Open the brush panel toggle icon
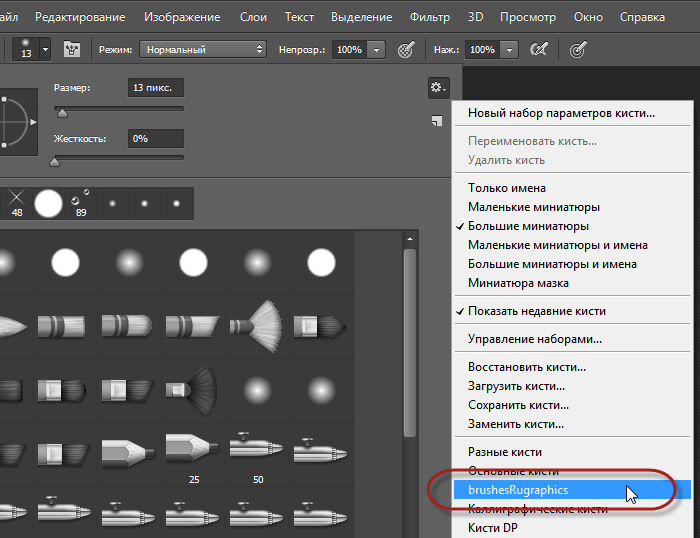 (72, 49)
